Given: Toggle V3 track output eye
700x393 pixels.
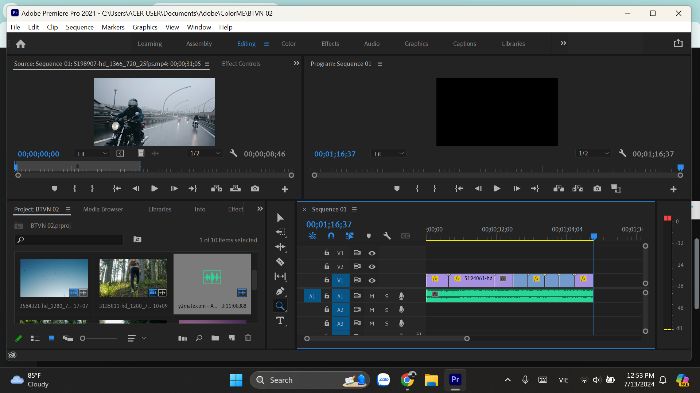Looking at the screenshot, I should pos(372,253).
